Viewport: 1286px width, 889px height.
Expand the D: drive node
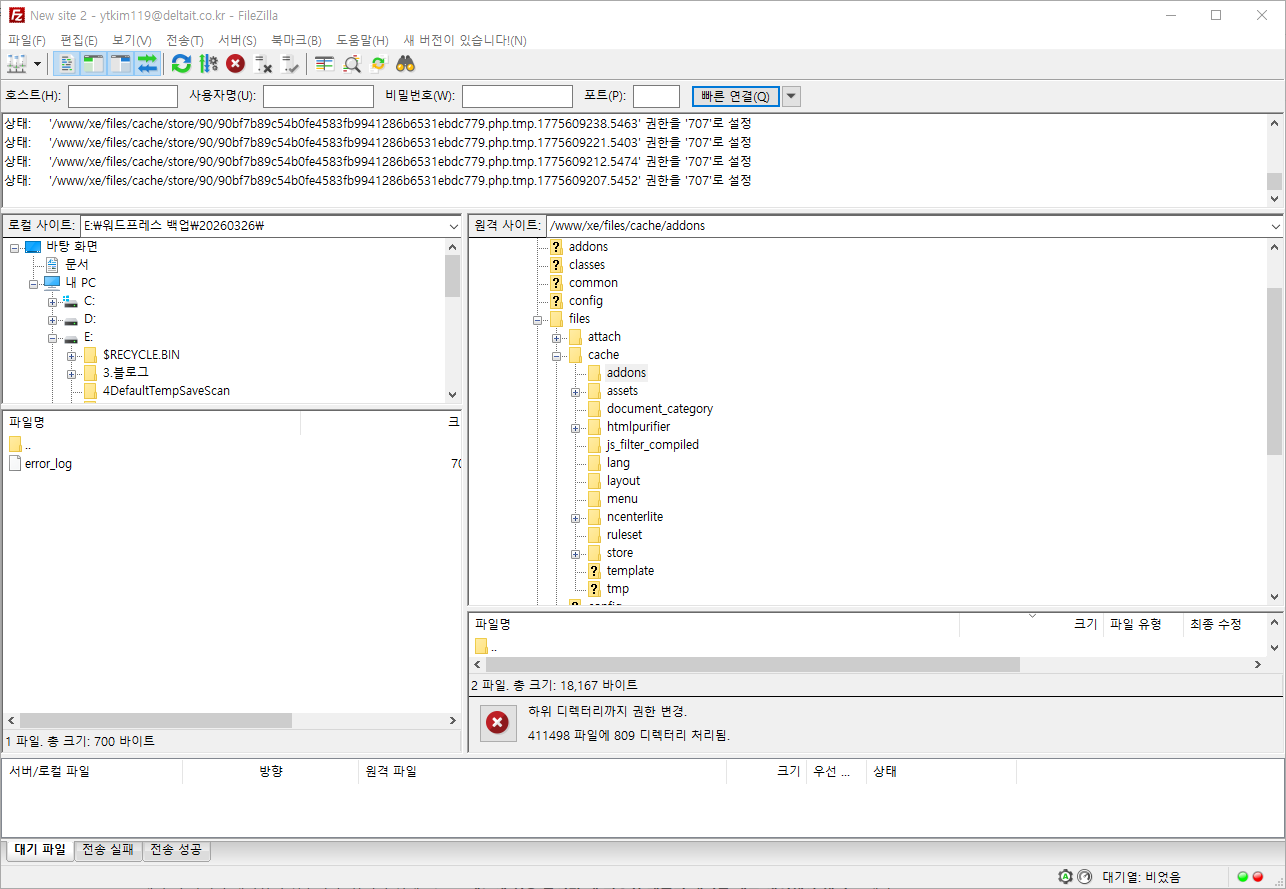click(52, 319)
